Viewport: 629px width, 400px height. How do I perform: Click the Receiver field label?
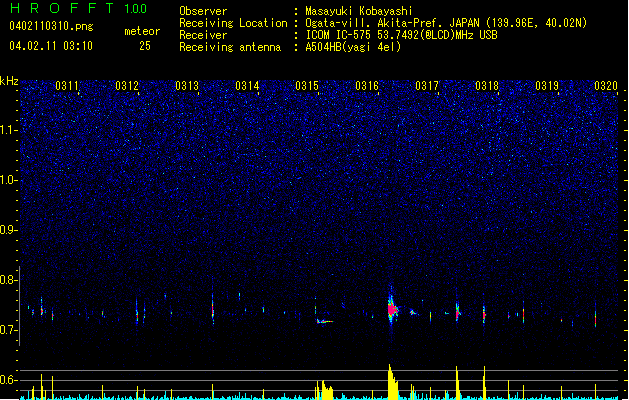pyautogui.click(x=203, y=35)
